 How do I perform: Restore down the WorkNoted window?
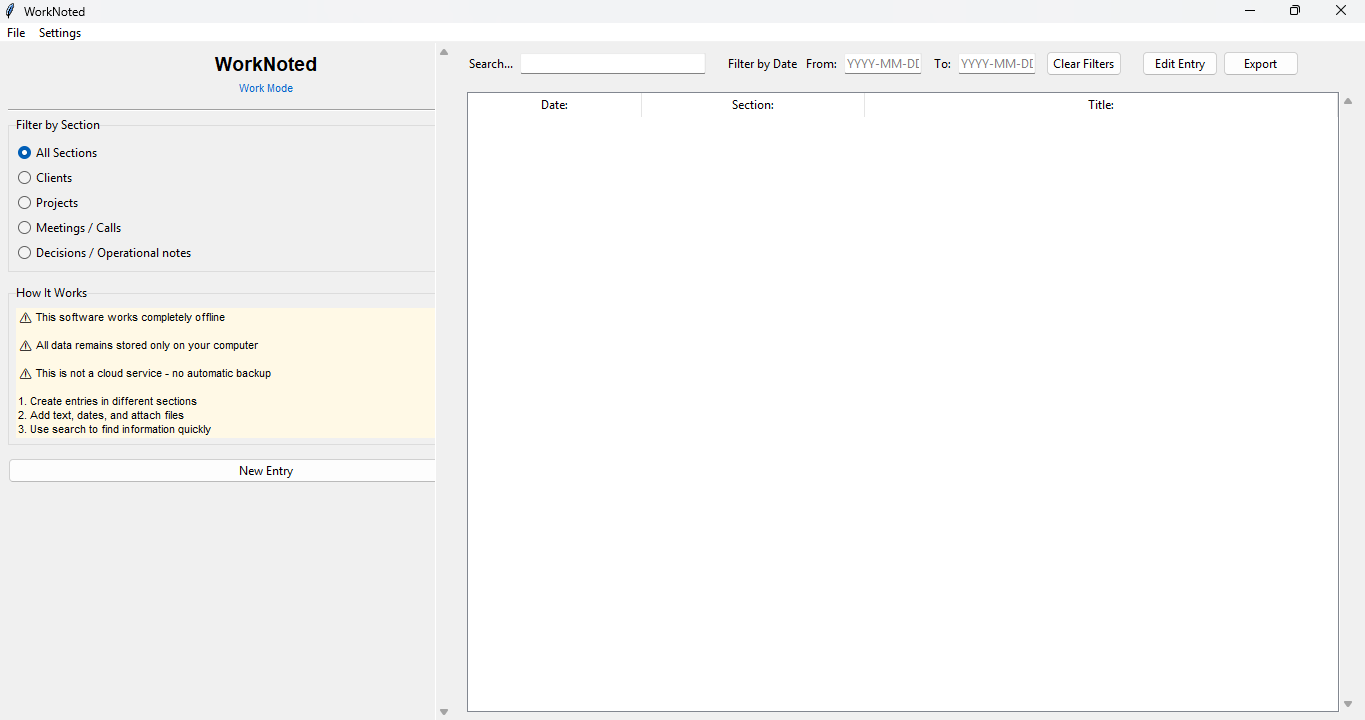point(1295,11)
